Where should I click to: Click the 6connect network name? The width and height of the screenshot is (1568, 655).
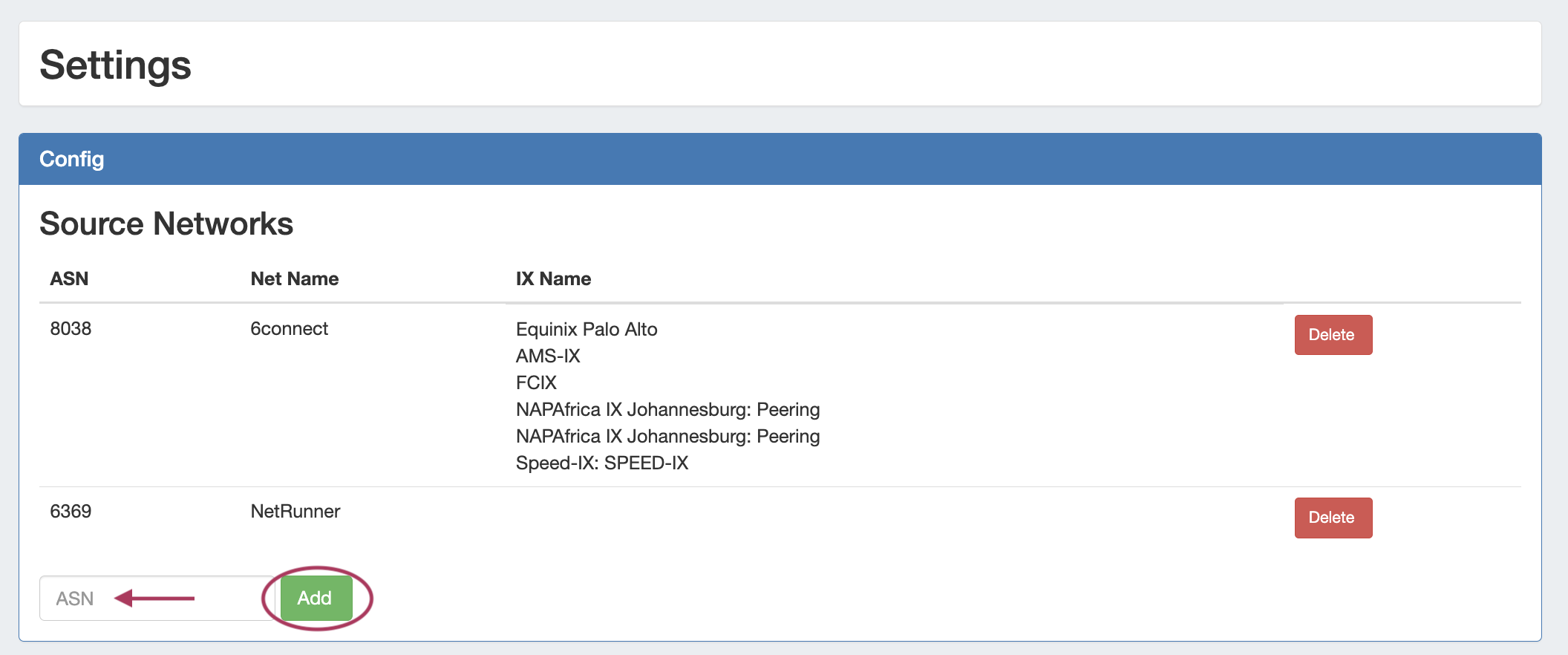[x=289, y=329]
